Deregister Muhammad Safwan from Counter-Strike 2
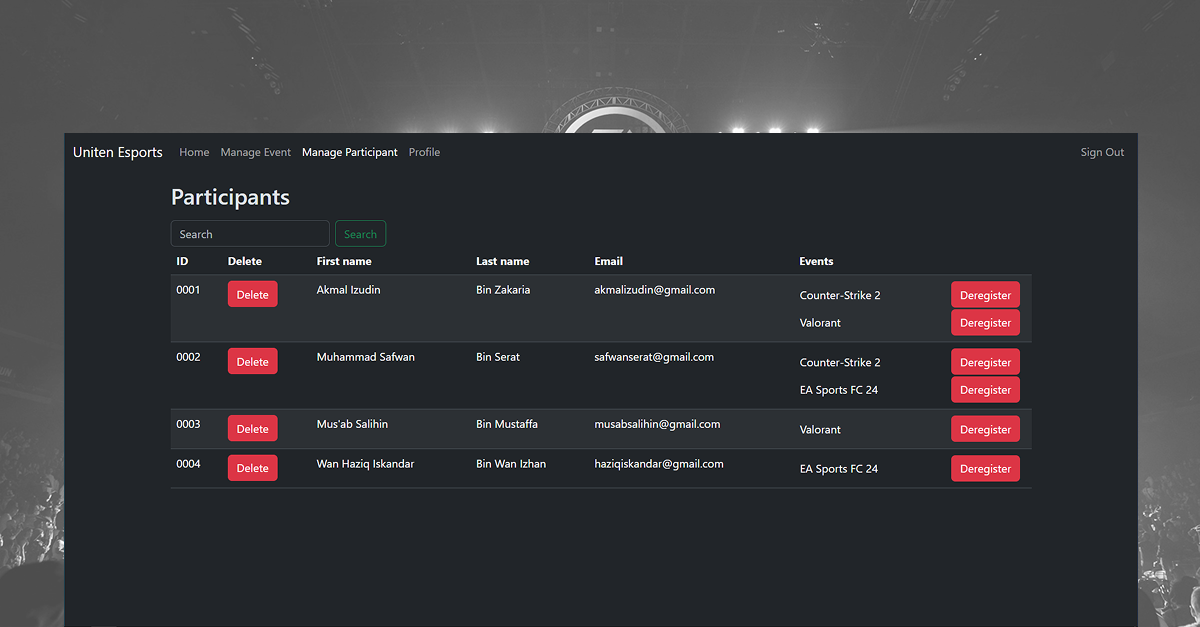This screenshot has width=1200, height=627. (x=985, y=362)
